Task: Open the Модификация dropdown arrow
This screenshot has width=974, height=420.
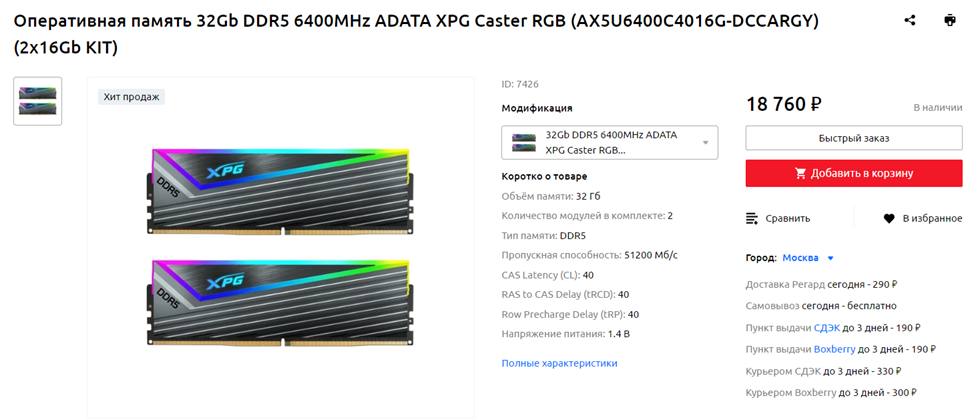Action: click(705, 142)
